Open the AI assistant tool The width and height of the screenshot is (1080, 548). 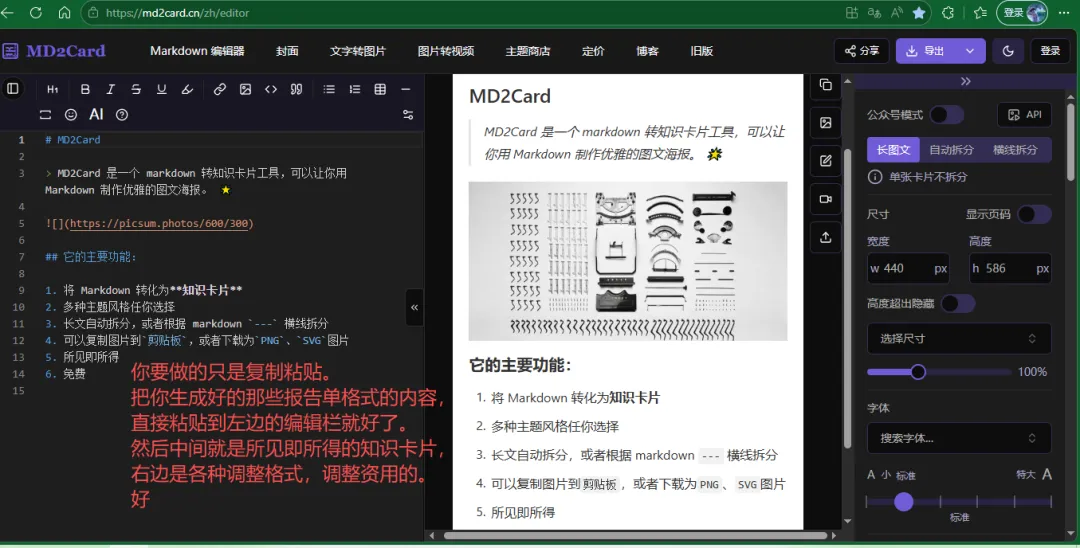click(x=96, y=115)
